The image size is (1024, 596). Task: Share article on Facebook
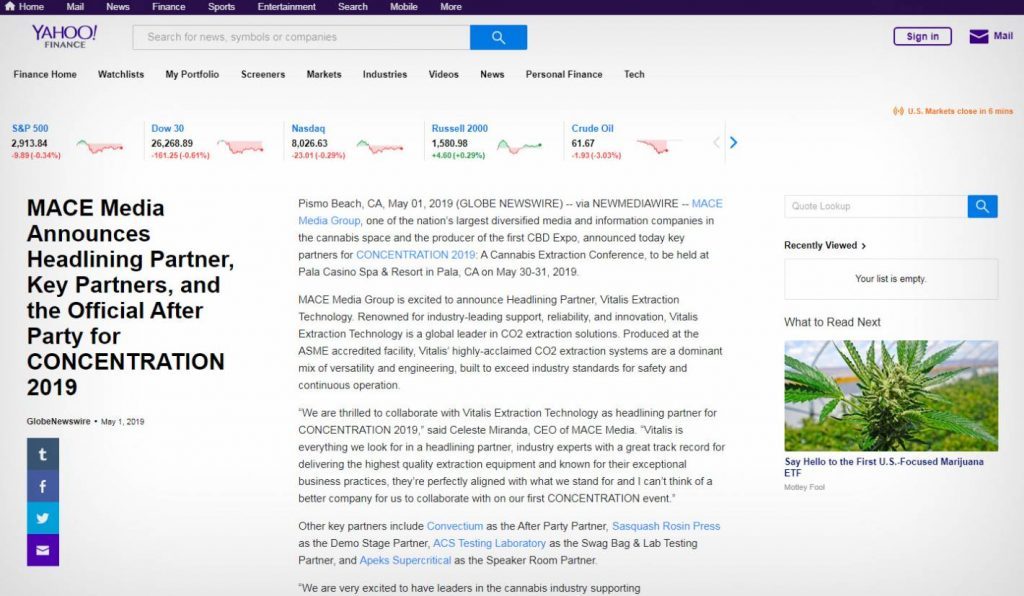click(x=43, y=486)
